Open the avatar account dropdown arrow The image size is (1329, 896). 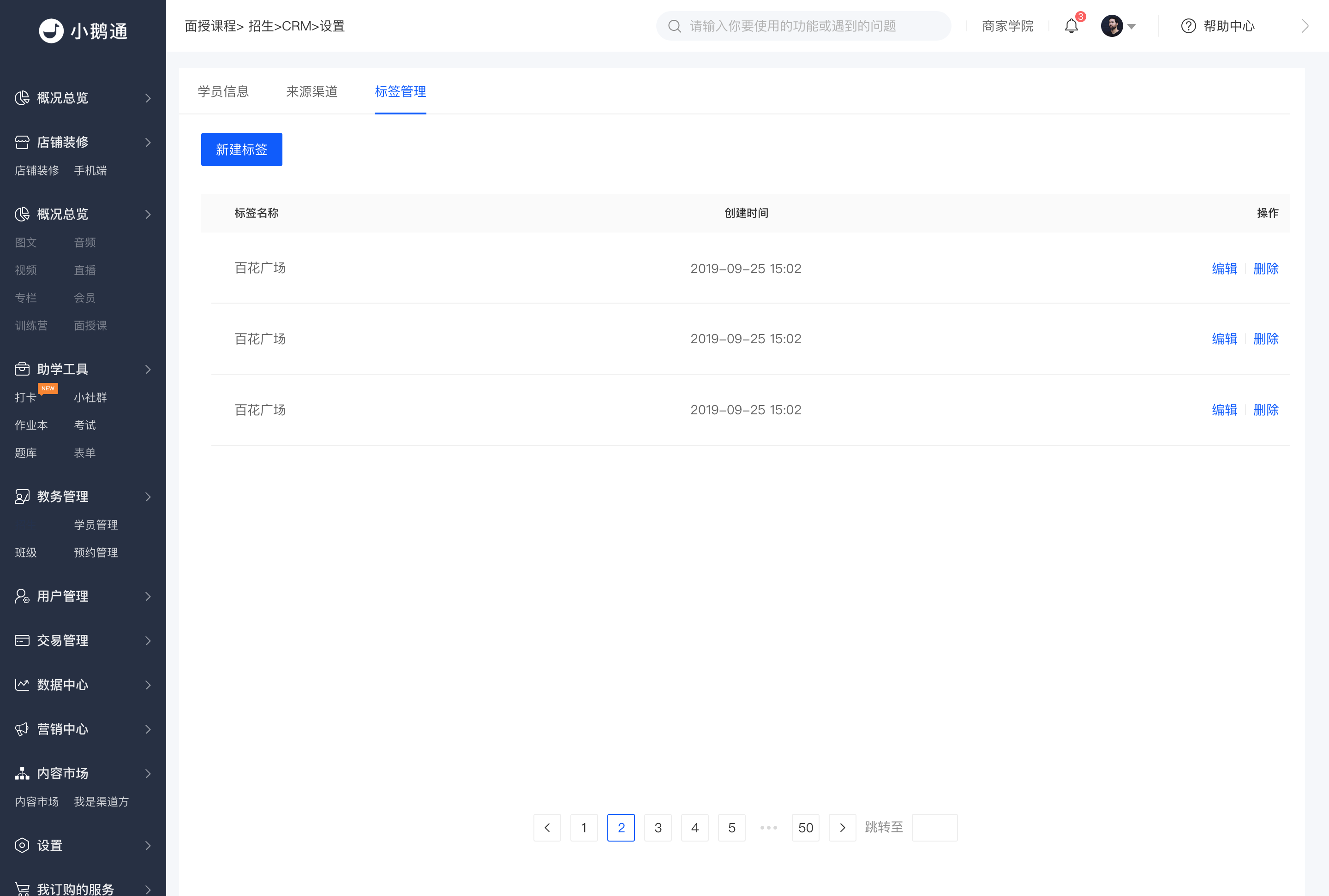1131,26
